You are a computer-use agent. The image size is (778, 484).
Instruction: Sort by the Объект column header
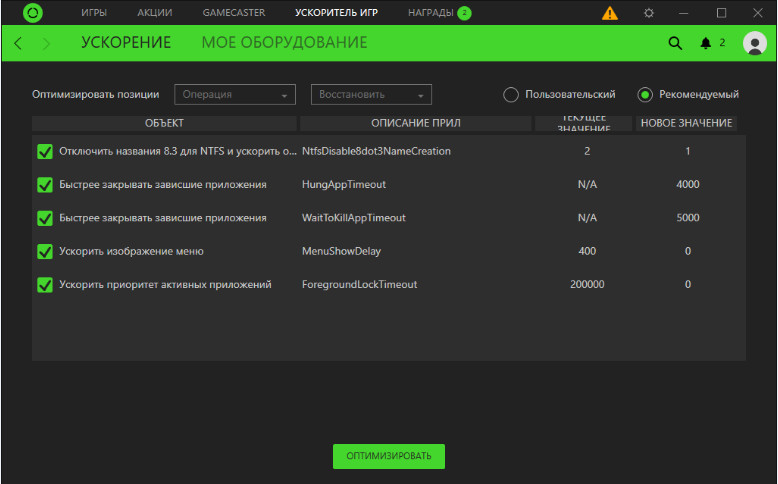[164, 123]
